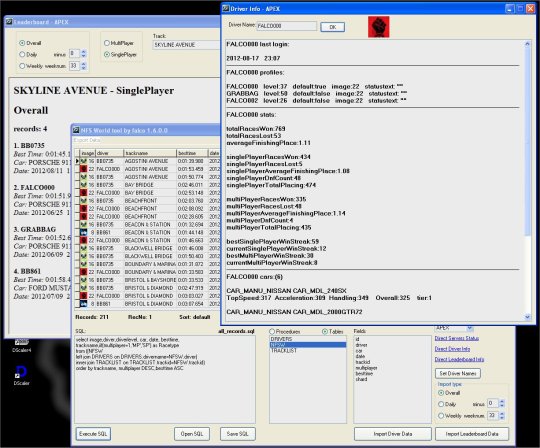Select NFSW in the tables list
Screen dimensions: 540x448
click(308, 345)
